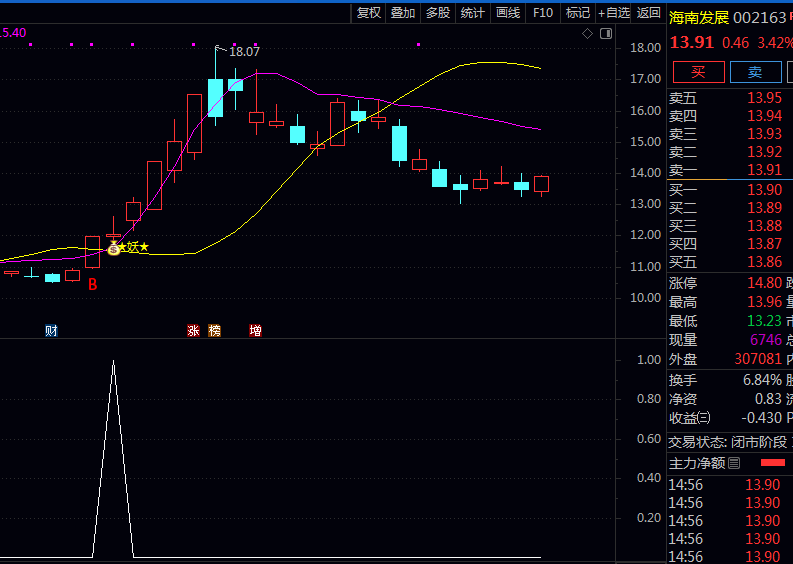Click the 增 event marker
793x564 pixels.
(x=256, y=330)
